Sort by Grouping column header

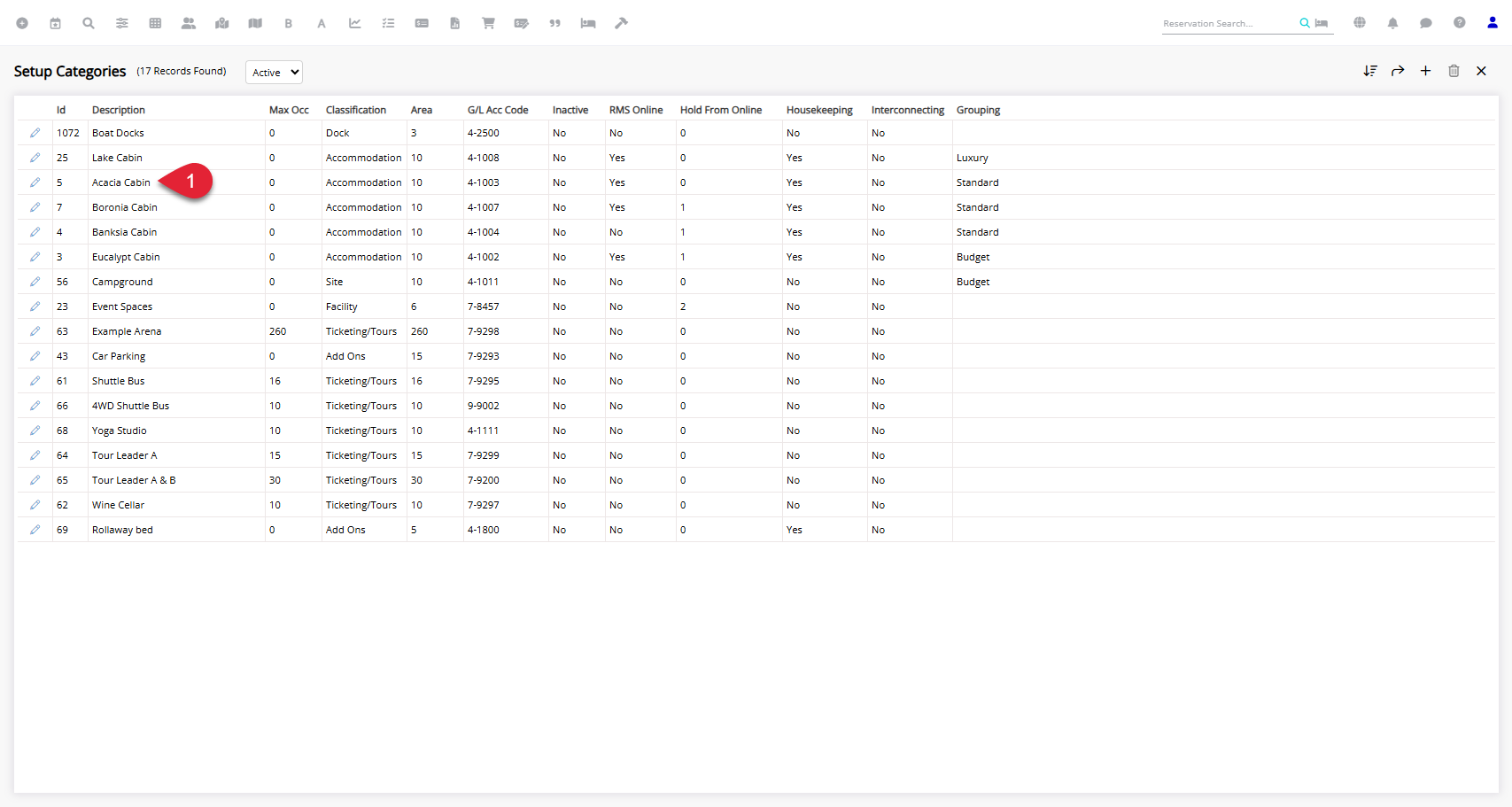click(978, 110)
